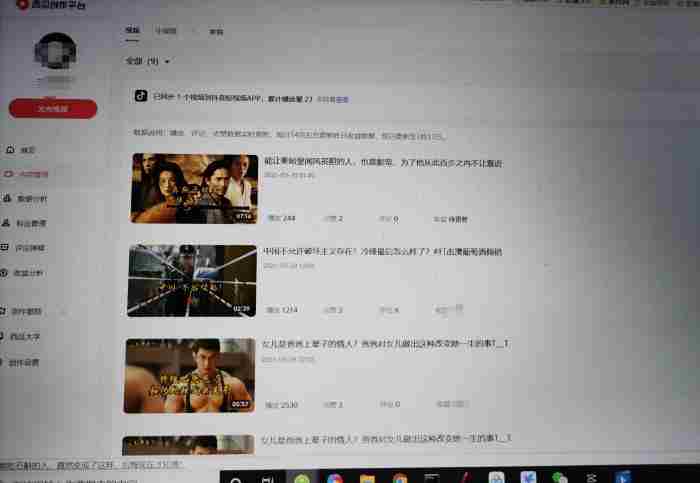Image resolution: width=700 pixels, height=483 pixels.
Task: Open the 'All' filter dropdown
Action: tap(148, 61)
